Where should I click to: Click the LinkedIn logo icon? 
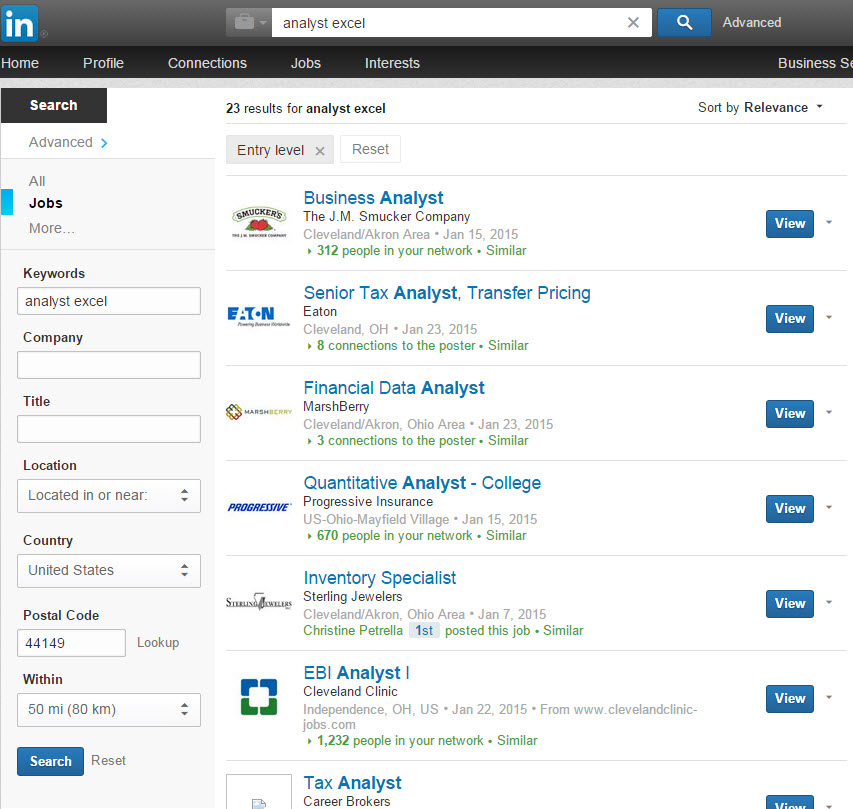click(20, 23)
